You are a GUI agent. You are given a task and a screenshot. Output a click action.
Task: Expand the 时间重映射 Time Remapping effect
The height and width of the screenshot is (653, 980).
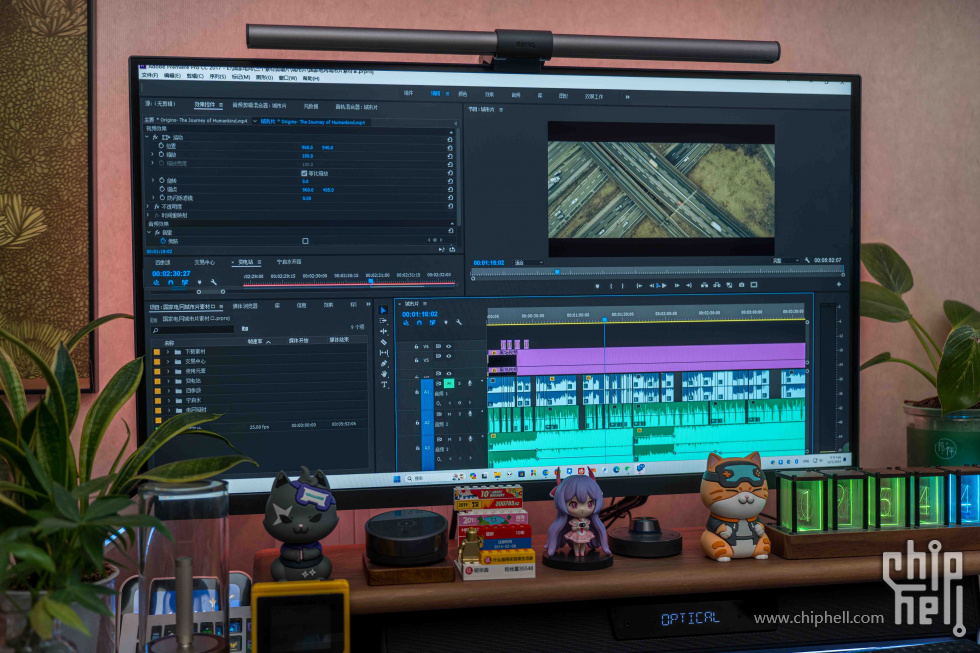pyautogui.click(x=148, y=215)
